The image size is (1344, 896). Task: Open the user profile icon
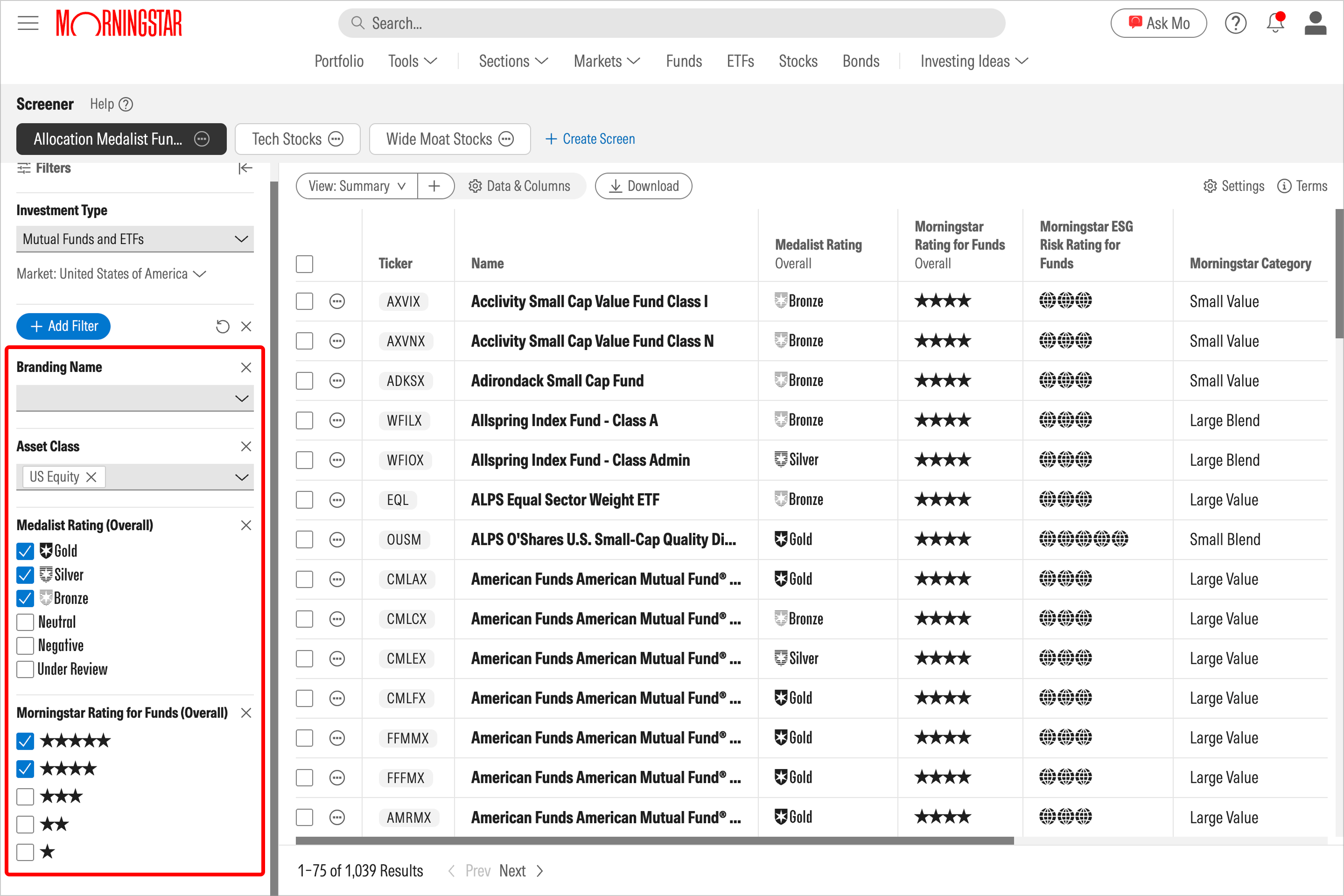click(x=1316, y=23)
